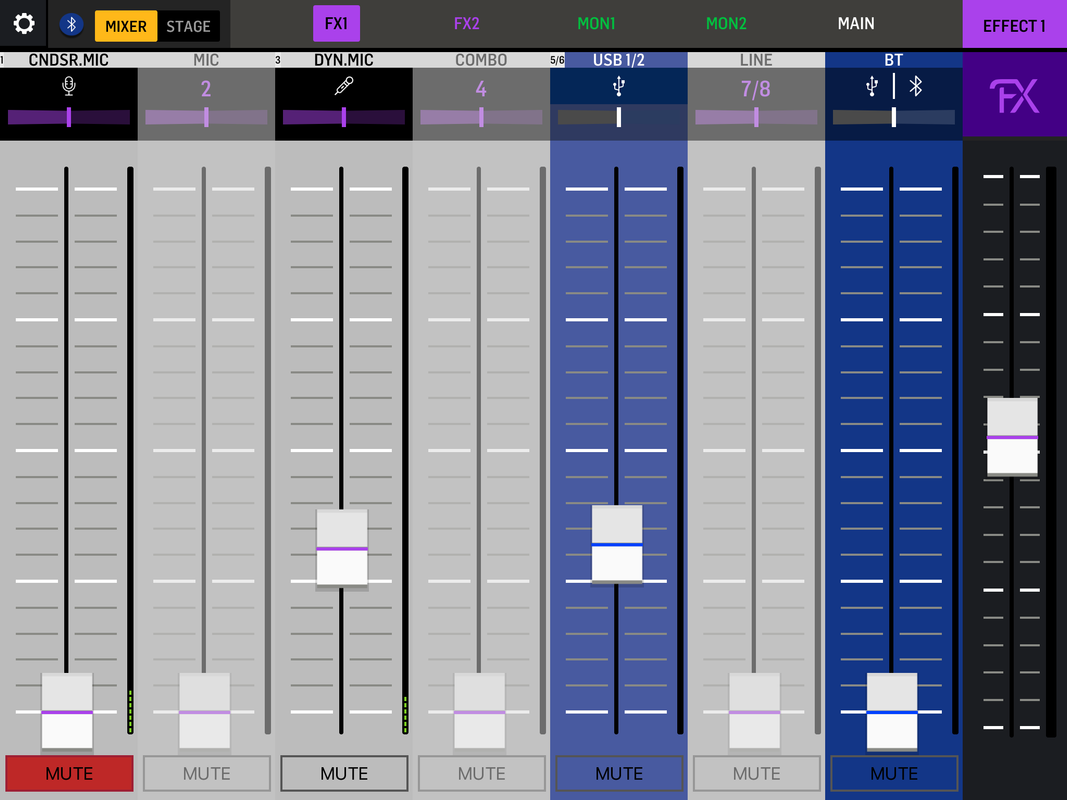Viewport: 1067px width, 800px height.
Task: Click the CNDSR.MIC pan slider
Action: 69,117
